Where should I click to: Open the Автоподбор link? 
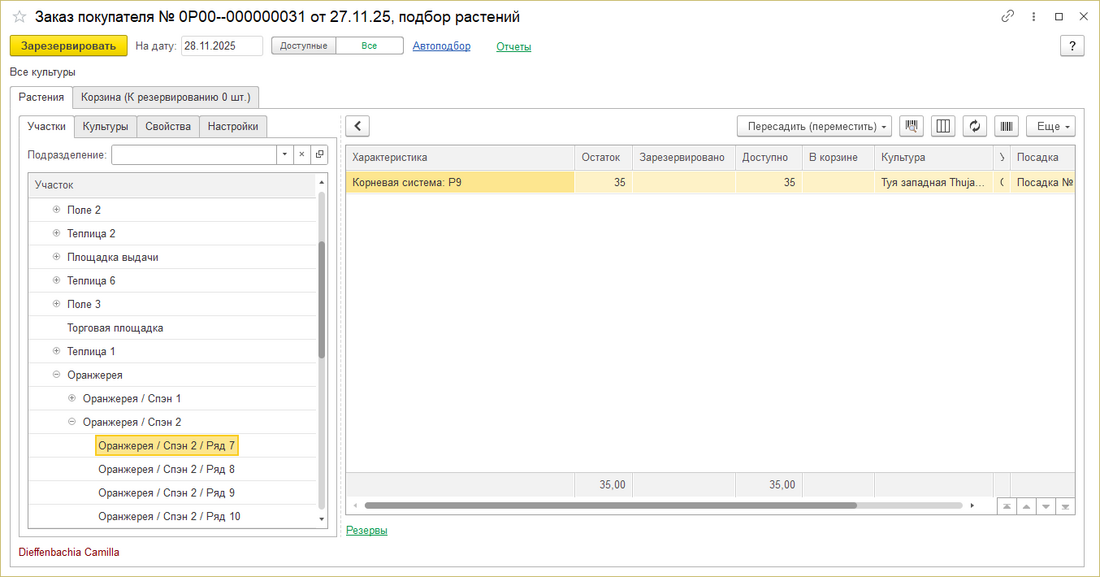[x=441, y=46]
